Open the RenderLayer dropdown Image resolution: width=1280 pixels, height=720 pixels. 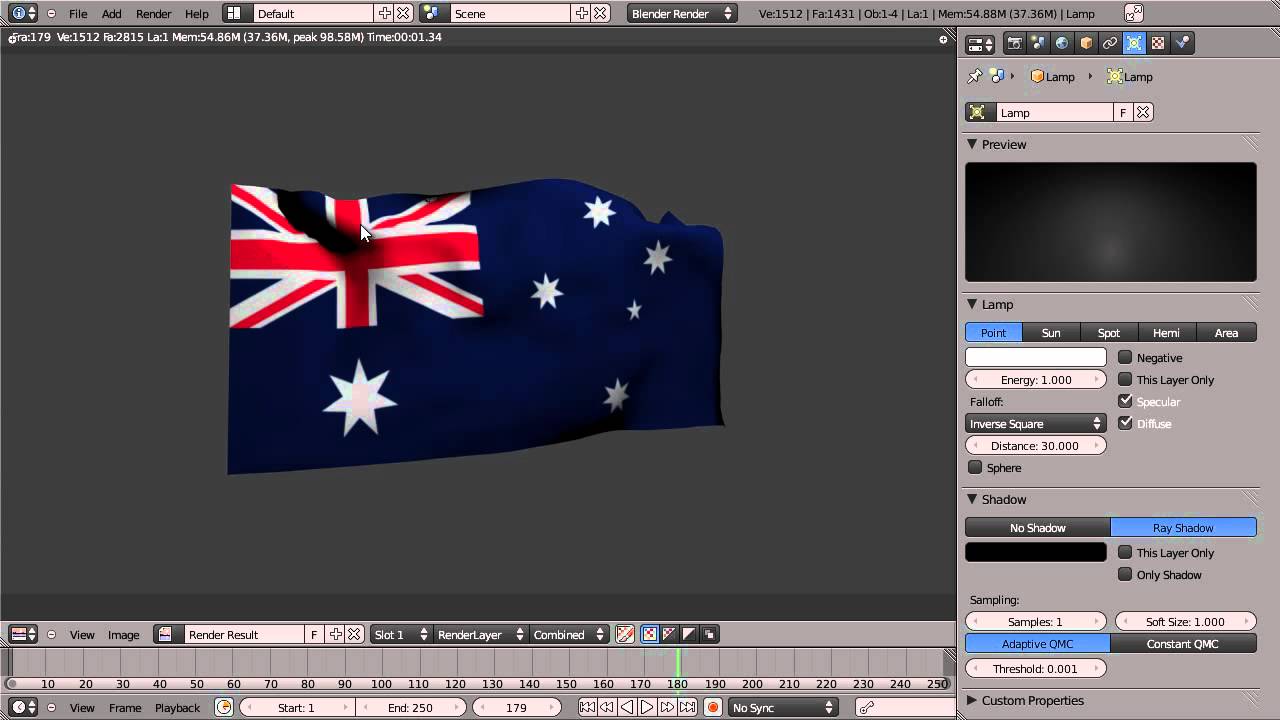tap(480, 634)
